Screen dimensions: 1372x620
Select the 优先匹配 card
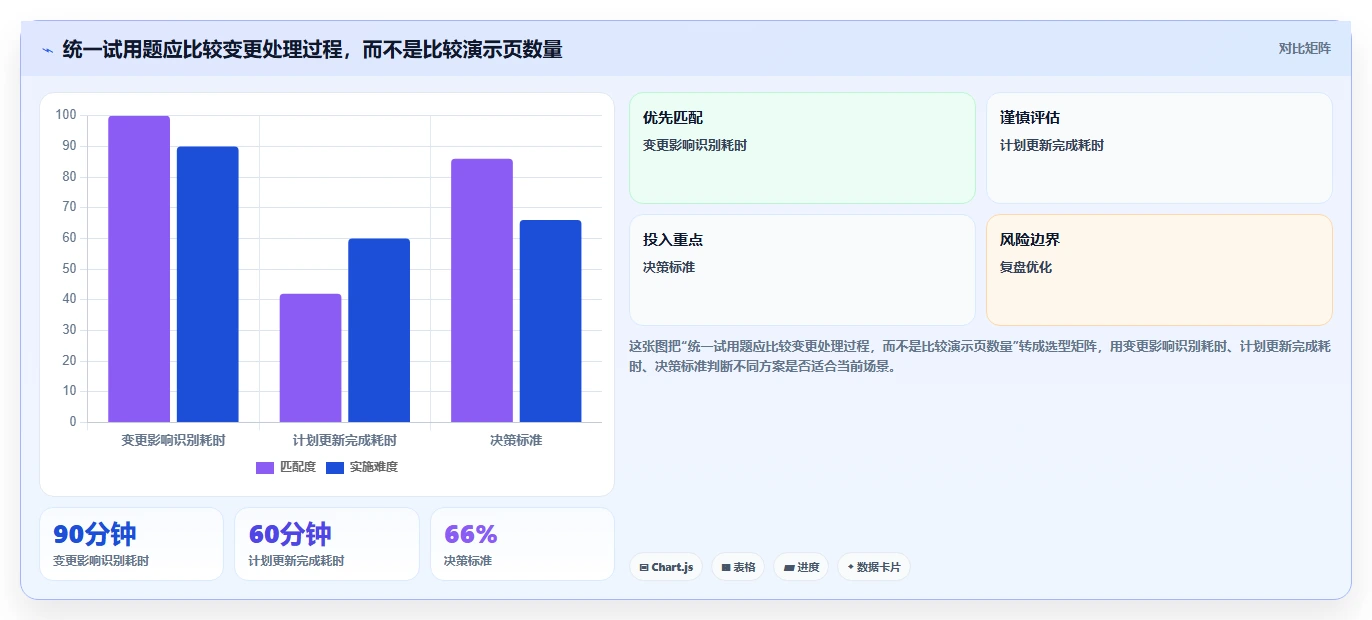click(802, 148)
